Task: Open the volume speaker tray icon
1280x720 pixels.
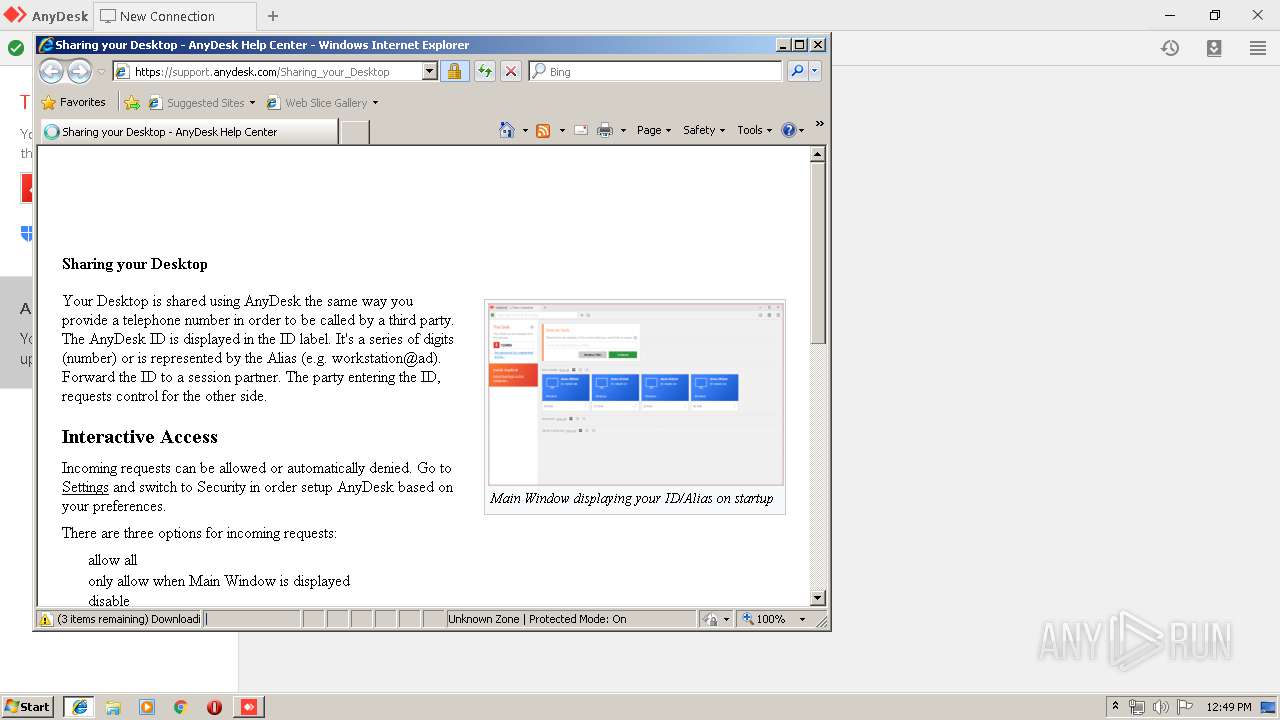Action: [x=1161, y=707]
